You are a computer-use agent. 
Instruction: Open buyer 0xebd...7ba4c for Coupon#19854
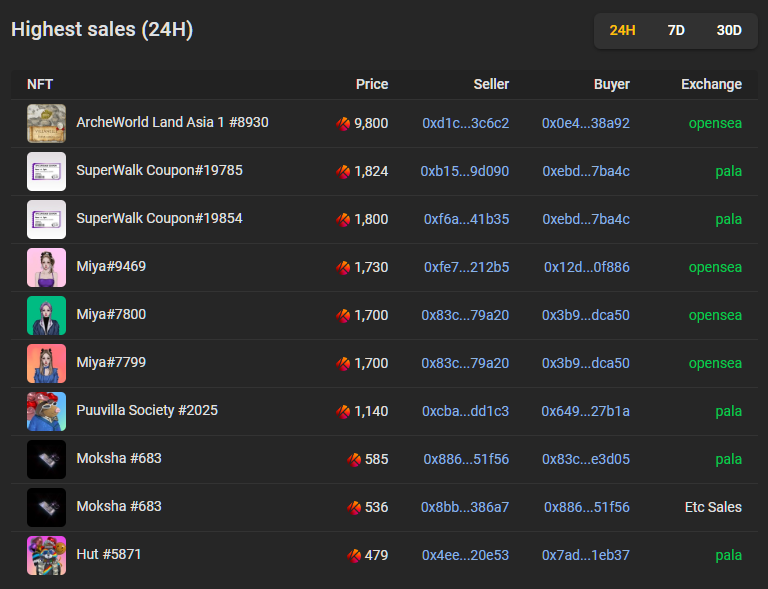pos(586,219)
